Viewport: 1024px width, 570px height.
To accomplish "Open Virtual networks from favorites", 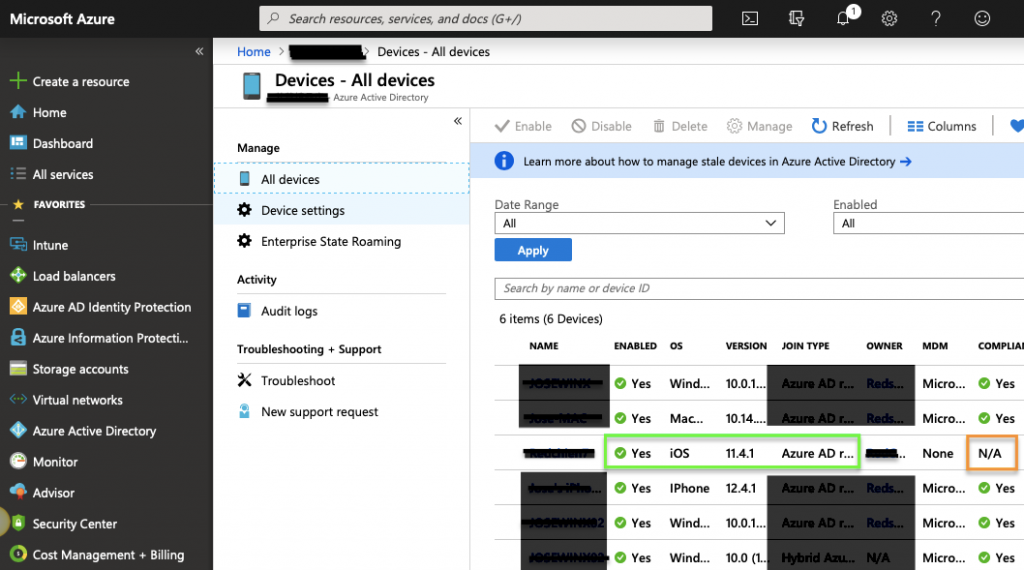I will click(x=67, y=400).
